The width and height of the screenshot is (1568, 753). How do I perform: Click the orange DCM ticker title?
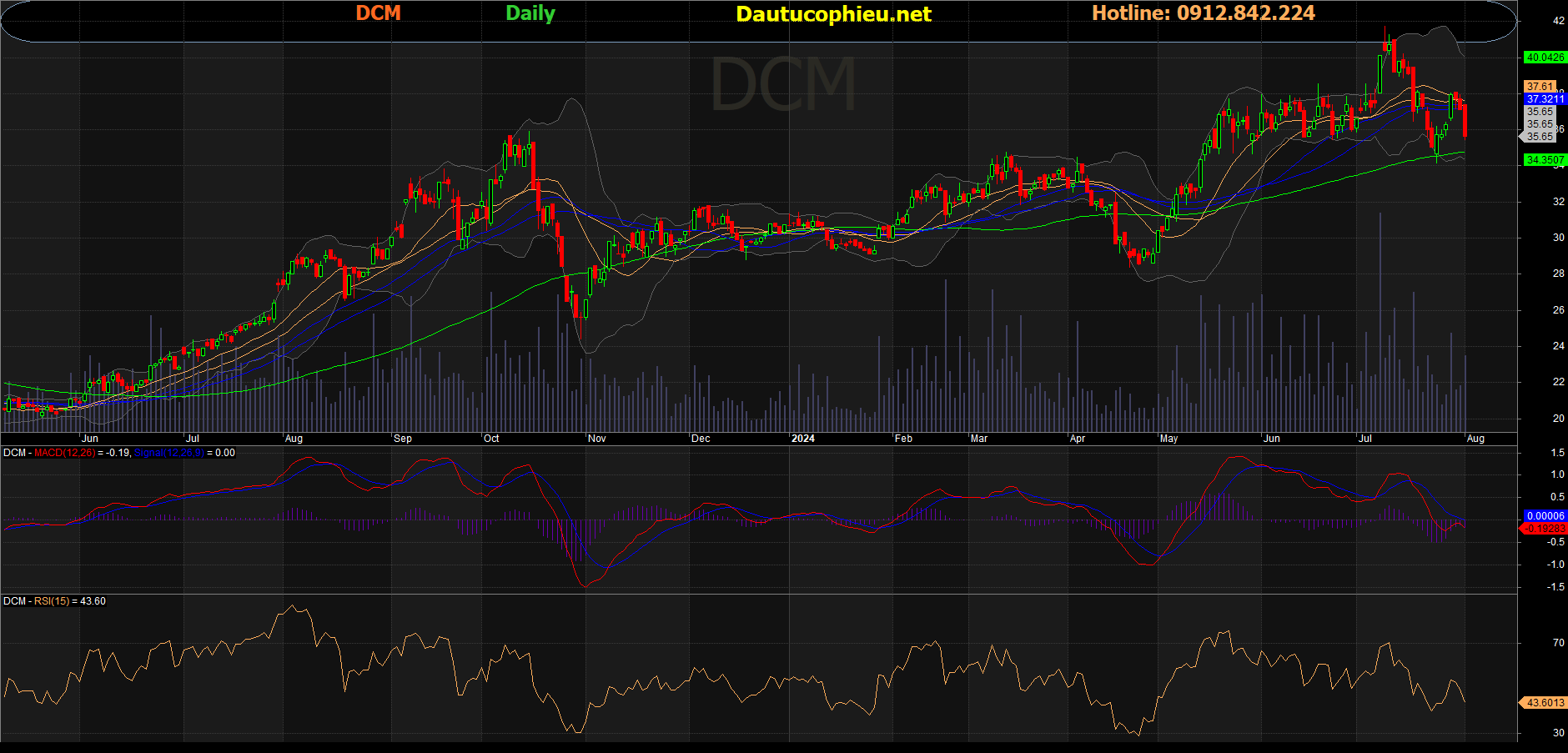pos(378,13)
